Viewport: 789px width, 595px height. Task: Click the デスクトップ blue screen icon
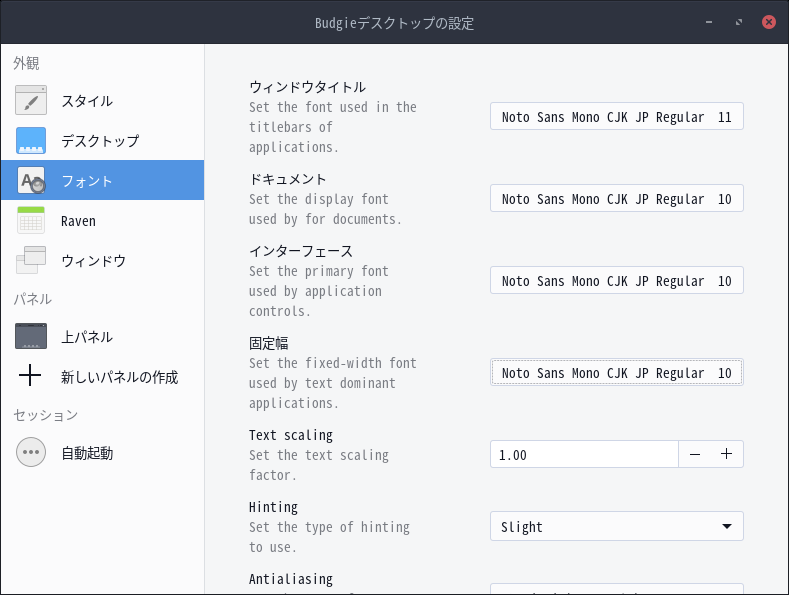tap(31, 140)
